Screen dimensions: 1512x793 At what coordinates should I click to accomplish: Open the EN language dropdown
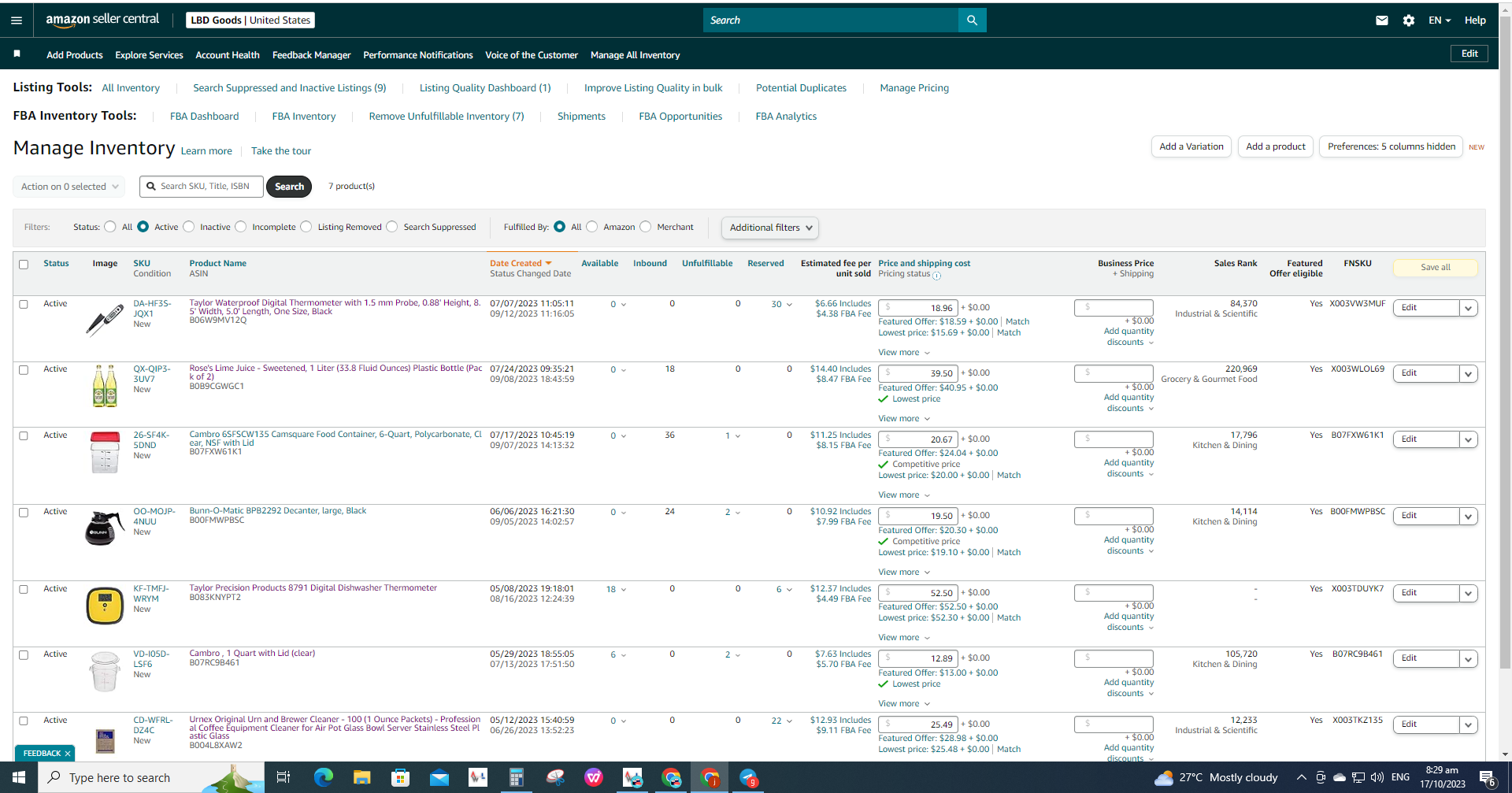[x=1440, y=20]
